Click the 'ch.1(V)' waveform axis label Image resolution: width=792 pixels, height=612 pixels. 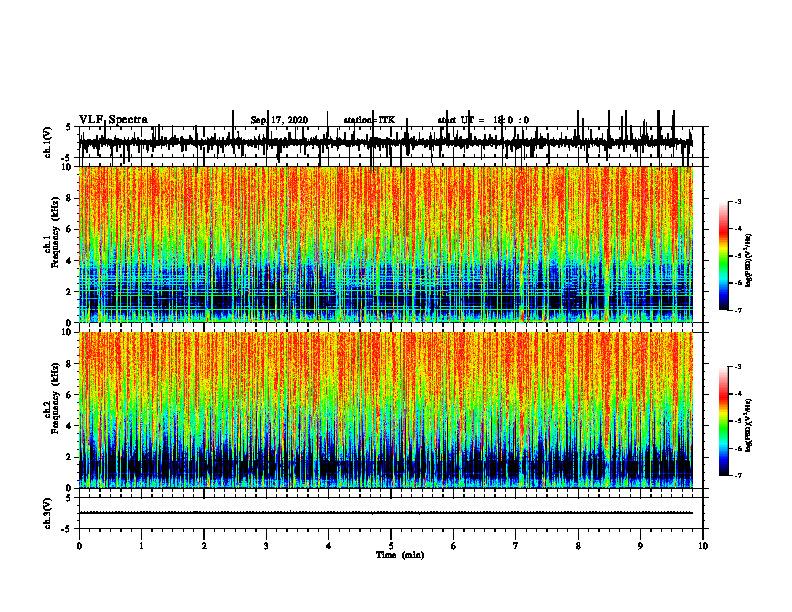48,142
